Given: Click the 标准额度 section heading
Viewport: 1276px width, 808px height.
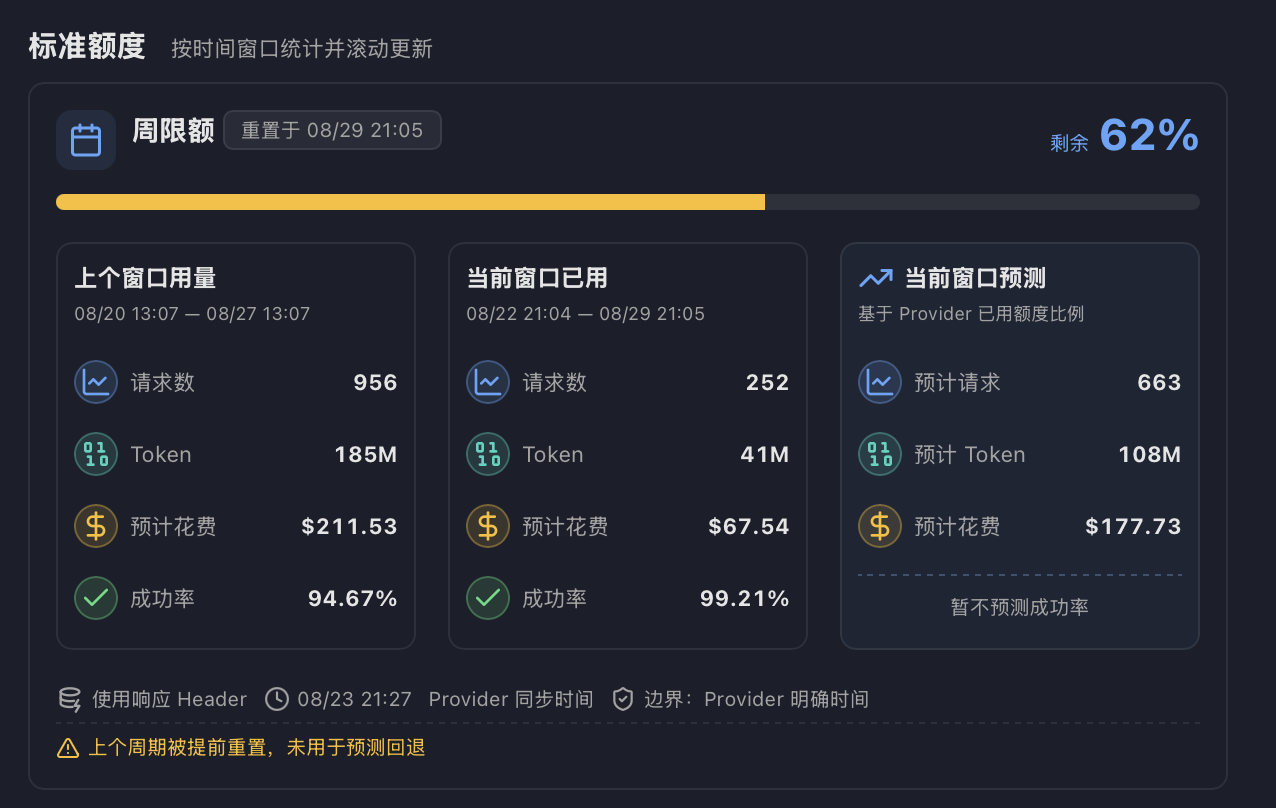Looking at the screenshot, I should [87, 46].
